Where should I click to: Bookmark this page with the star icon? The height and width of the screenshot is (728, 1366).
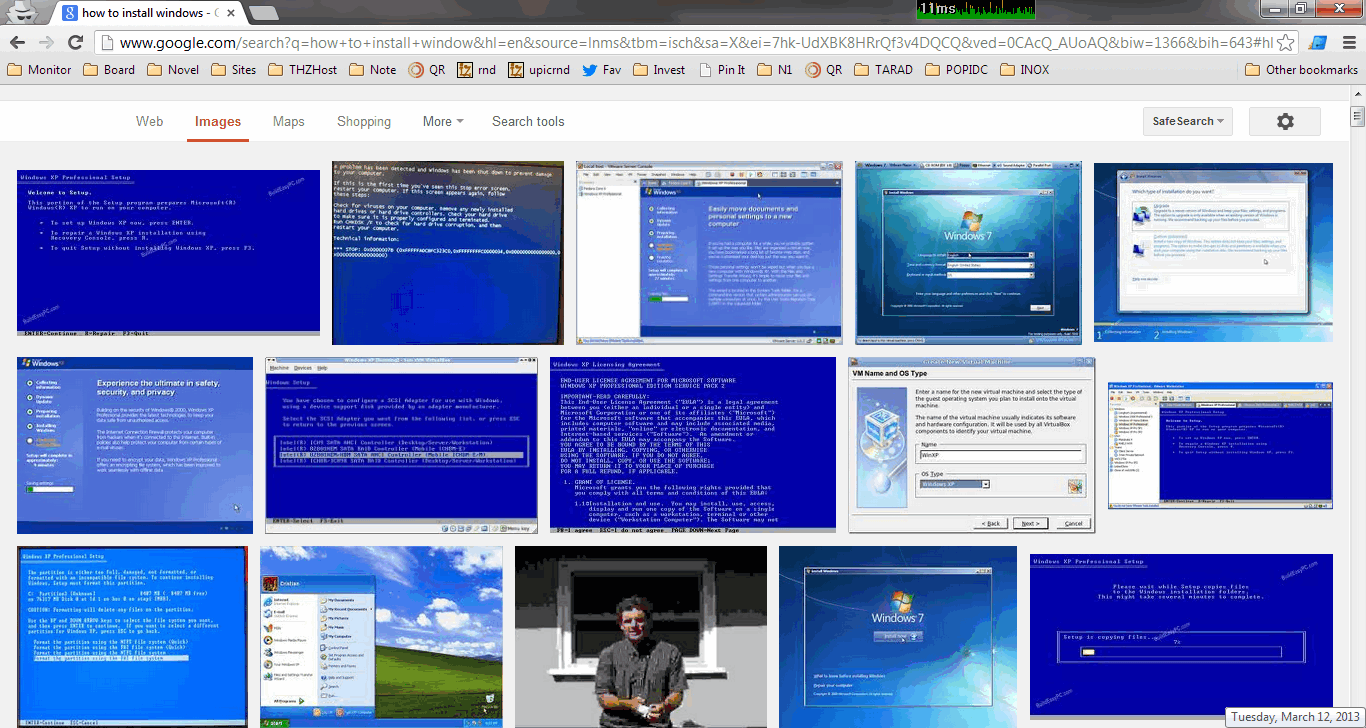pos(1286,43)
